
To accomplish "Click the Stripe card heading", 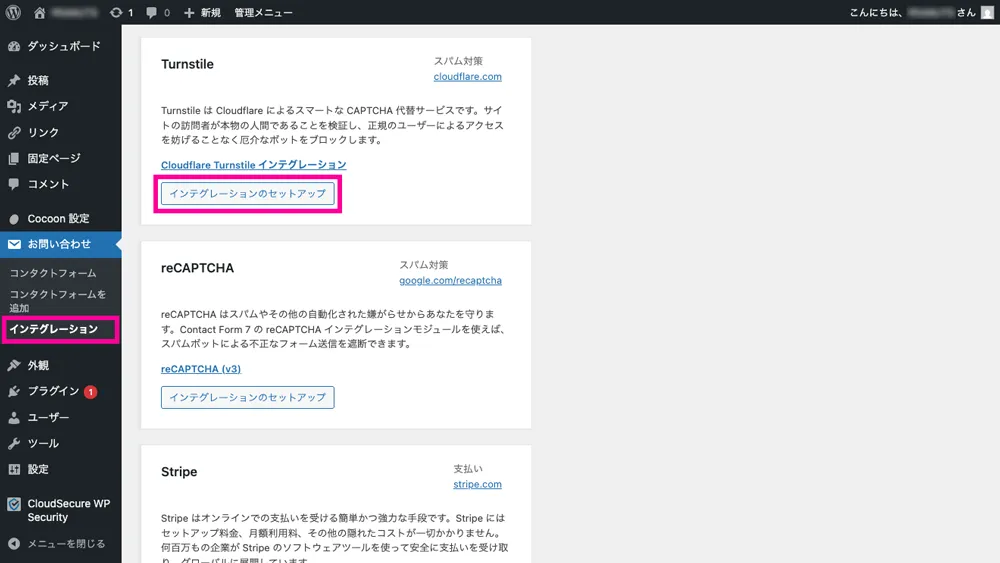I will coord(179,472).
